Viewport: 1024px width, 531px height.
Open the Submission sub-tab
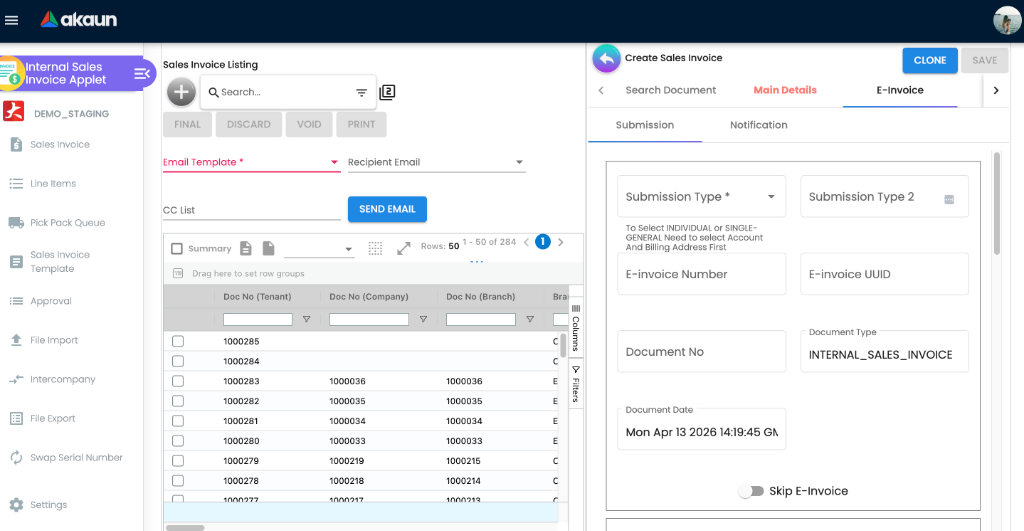point(645,125)
